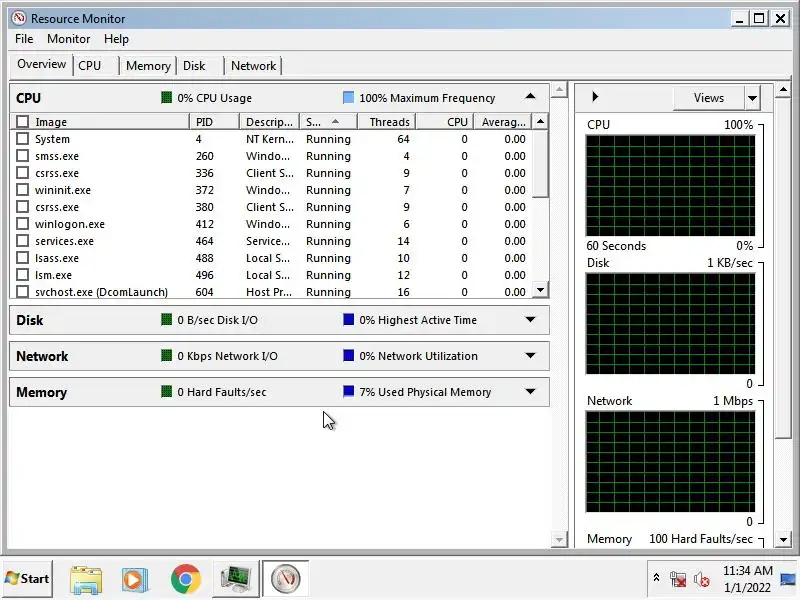Select the Overview tab

(x=41, y=64)
